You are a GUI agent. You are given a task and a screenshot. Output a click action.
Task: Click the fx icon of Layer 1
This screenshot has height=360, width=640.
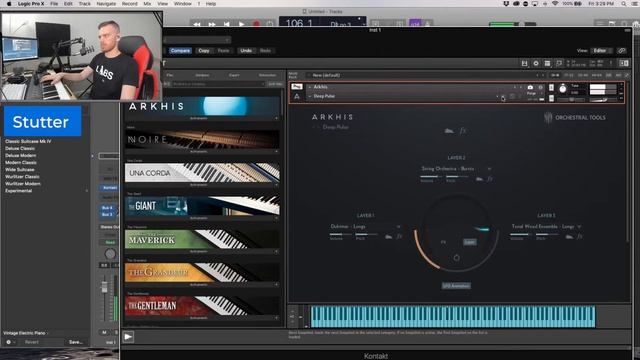[399, 236]
